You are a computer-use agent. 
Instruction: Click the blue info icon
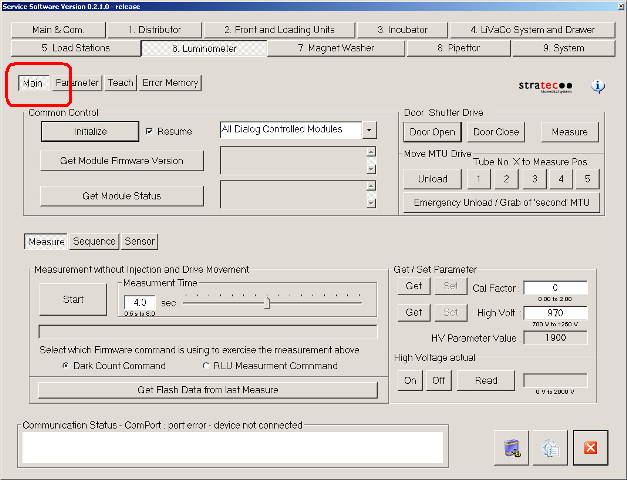tap(598, 87)
